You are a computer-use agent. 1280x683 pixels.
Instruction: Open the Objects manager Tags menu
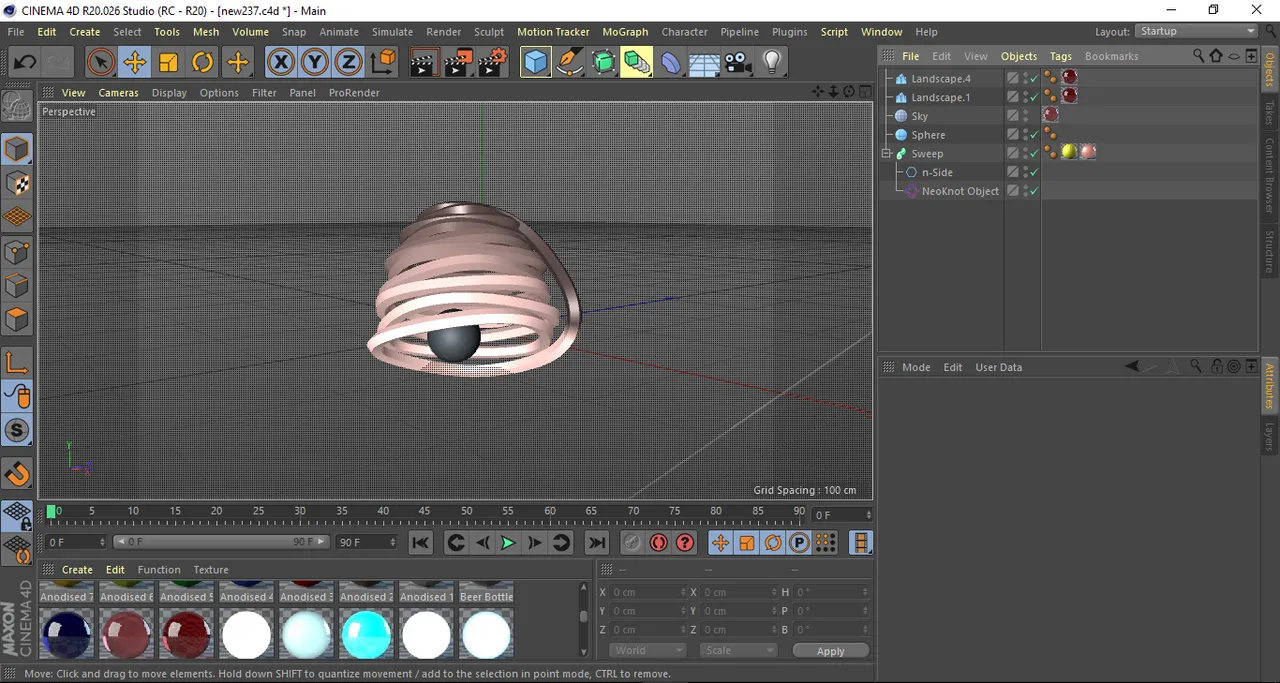click(1061, 56)
